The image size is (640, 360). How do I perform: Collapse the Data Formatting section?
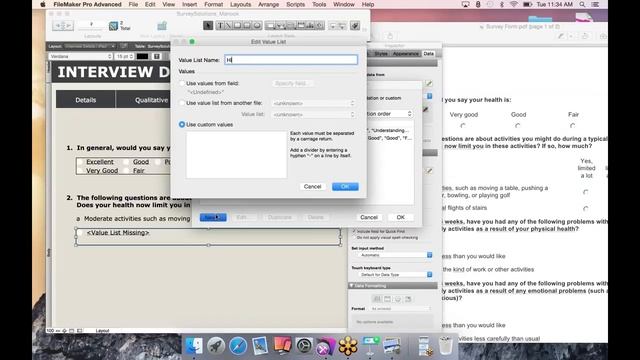pos(351,286)
